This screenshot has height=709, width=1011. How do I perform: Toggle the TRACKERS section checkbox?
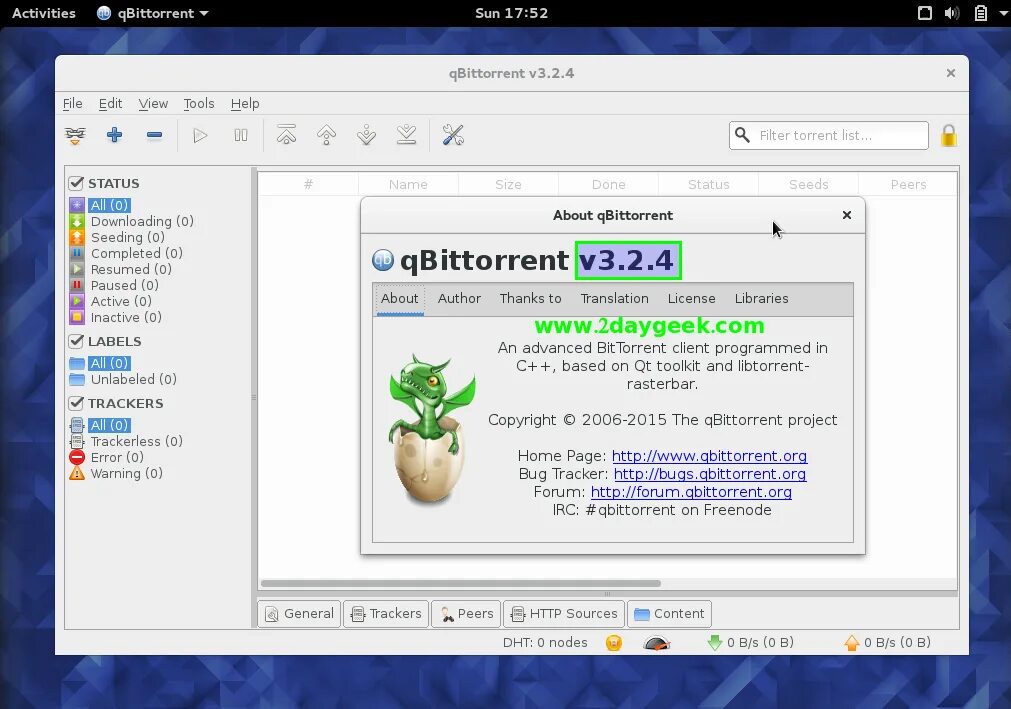(76, 403)
